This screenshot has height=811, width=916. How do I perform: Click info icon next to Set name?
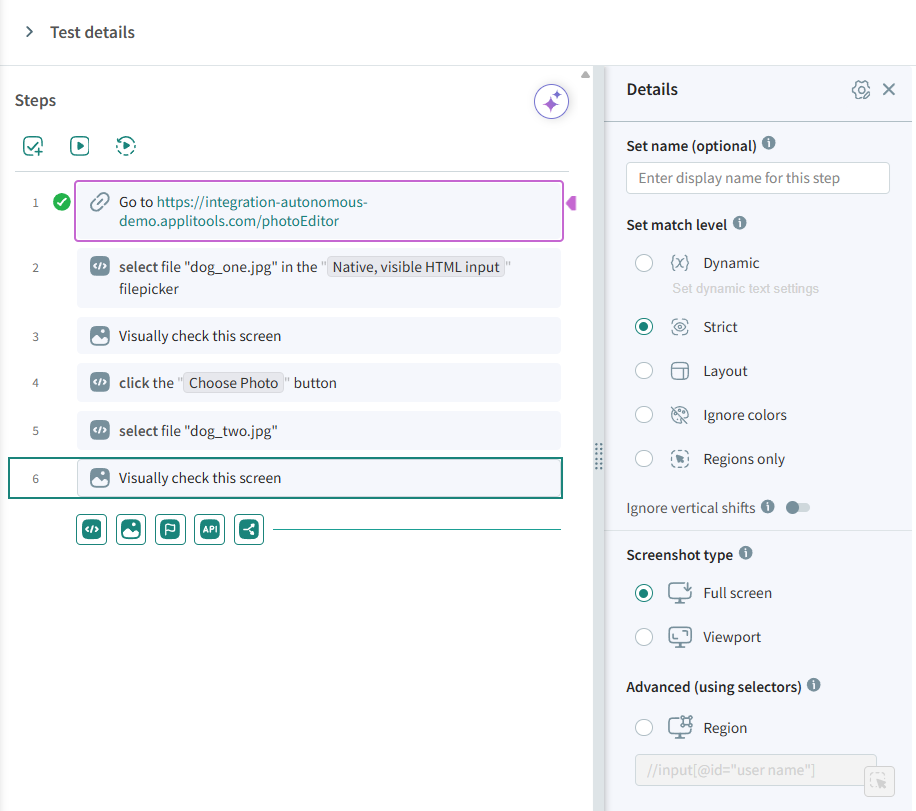tap(769, 143)
